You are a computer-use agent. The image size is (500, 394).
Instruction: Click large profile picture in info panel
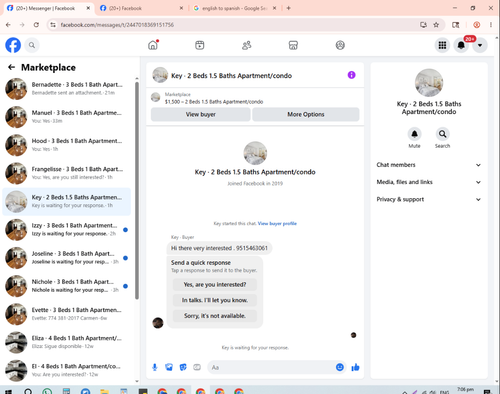pos(429,83)
